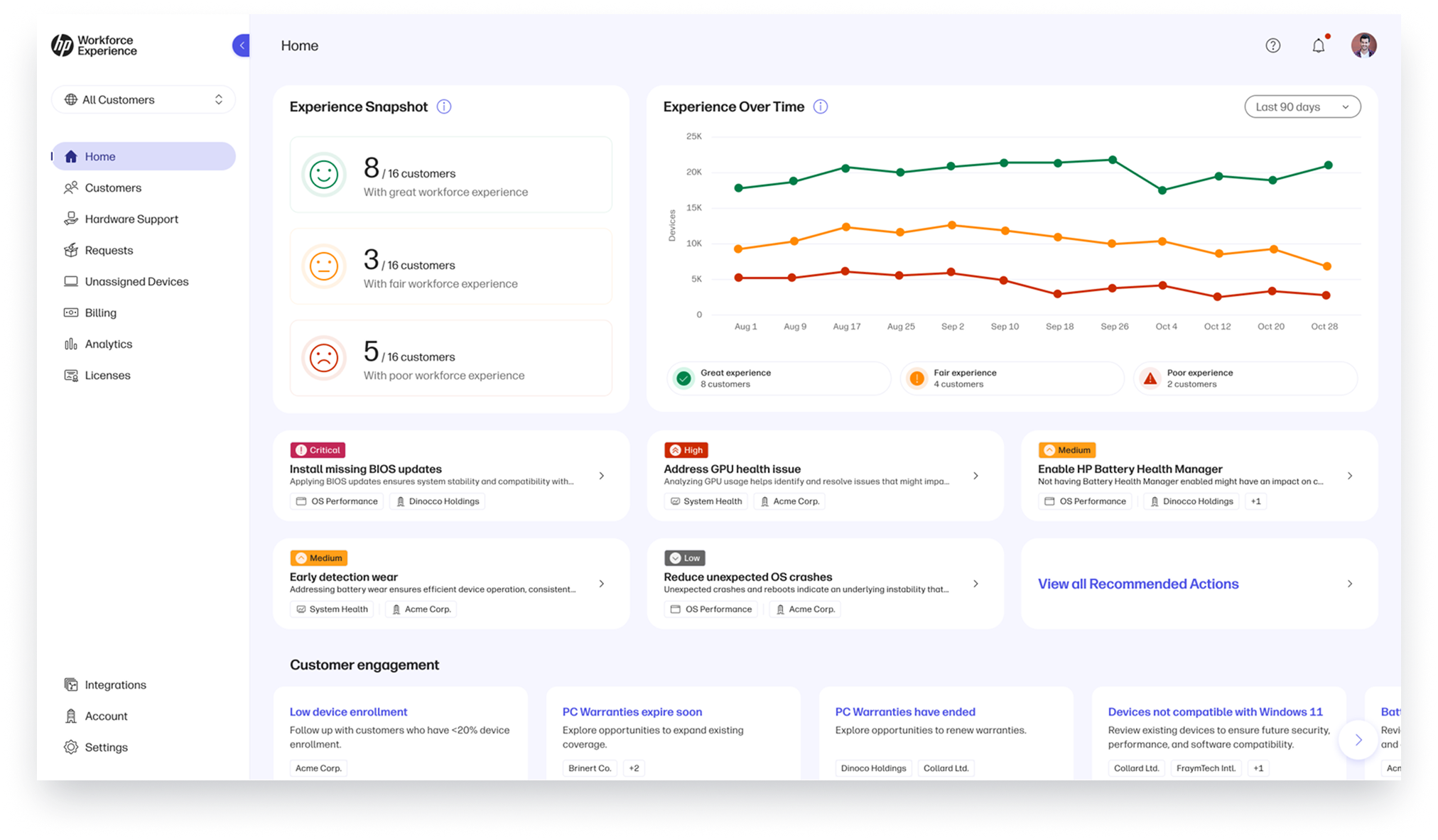Open the Customers section in the sidebar

pyautogui.click(x=112, y=187)
